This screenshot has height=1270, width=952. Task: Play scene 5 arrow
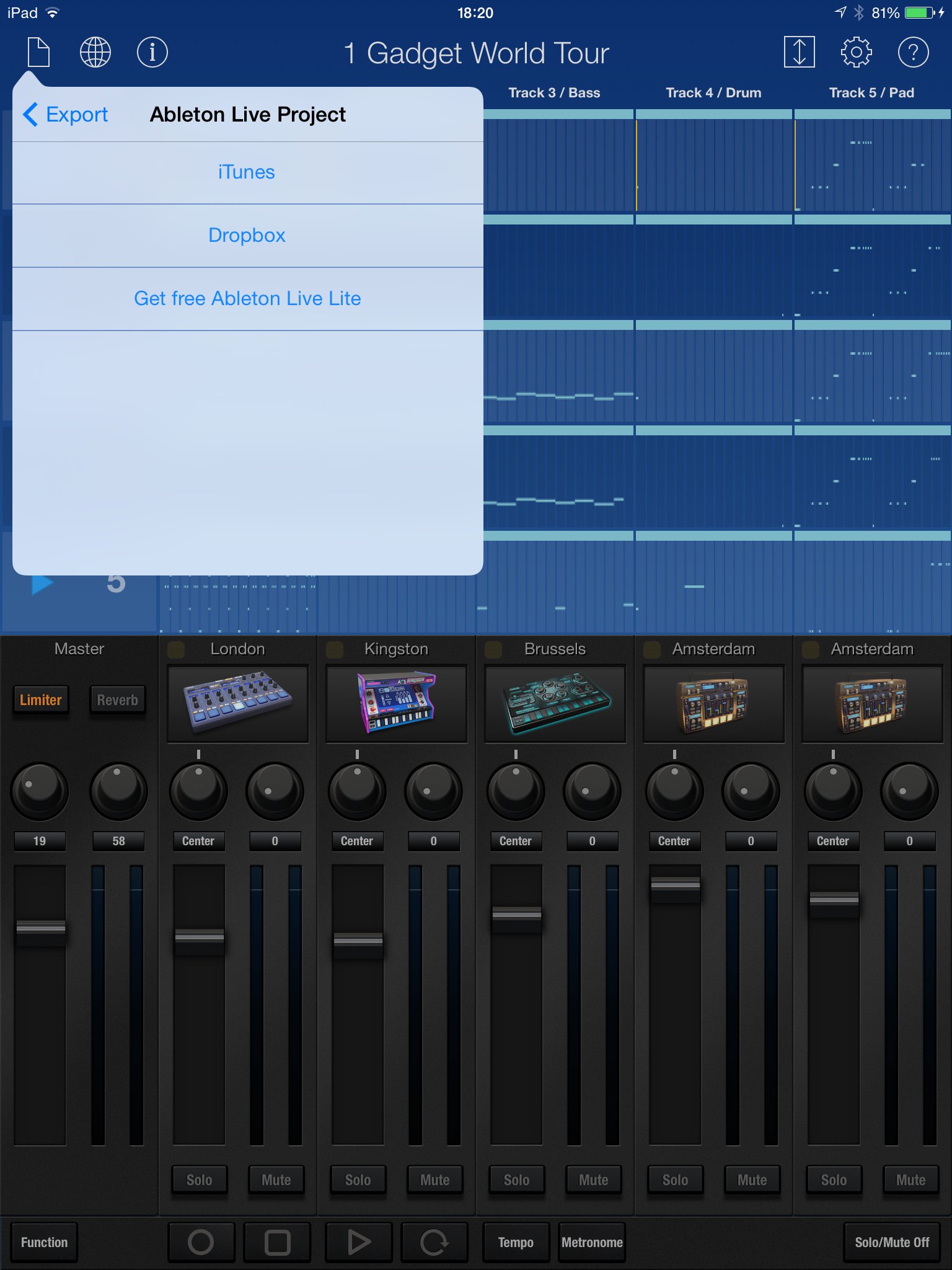pyautogui.click(x=42, y=584)
